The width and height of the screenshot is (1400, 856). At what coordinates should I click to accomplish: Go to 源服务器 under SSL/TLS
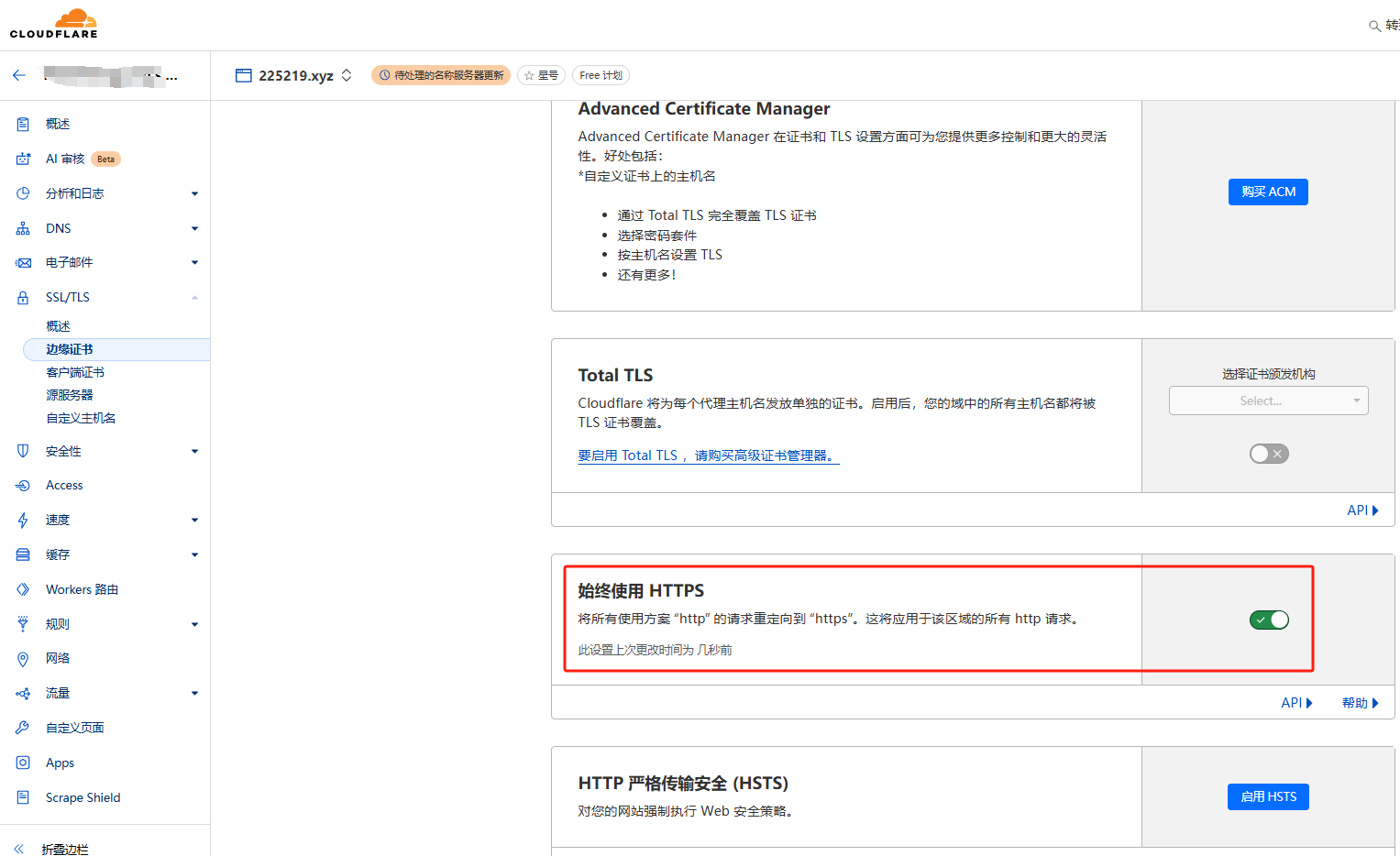pyautogui.click(x=70, y=396)
